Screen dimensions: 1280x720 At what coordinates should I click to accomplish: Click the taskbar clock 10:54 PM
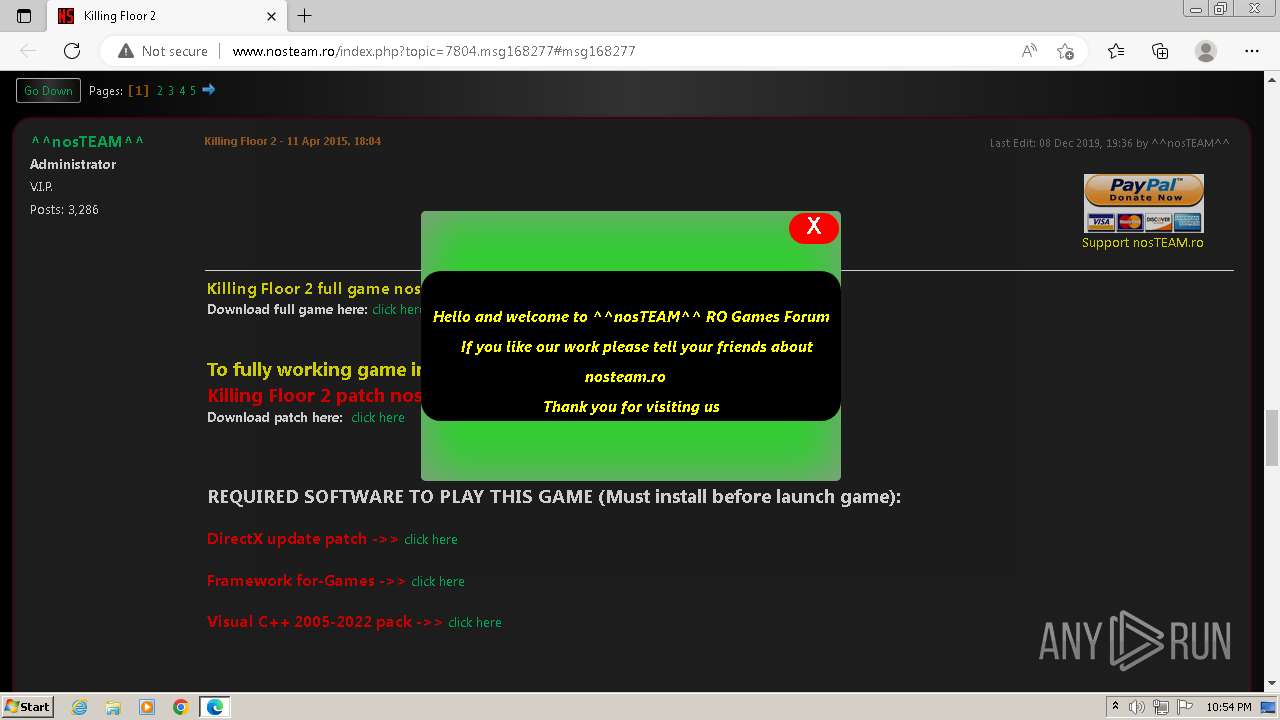coord(1229,707)
